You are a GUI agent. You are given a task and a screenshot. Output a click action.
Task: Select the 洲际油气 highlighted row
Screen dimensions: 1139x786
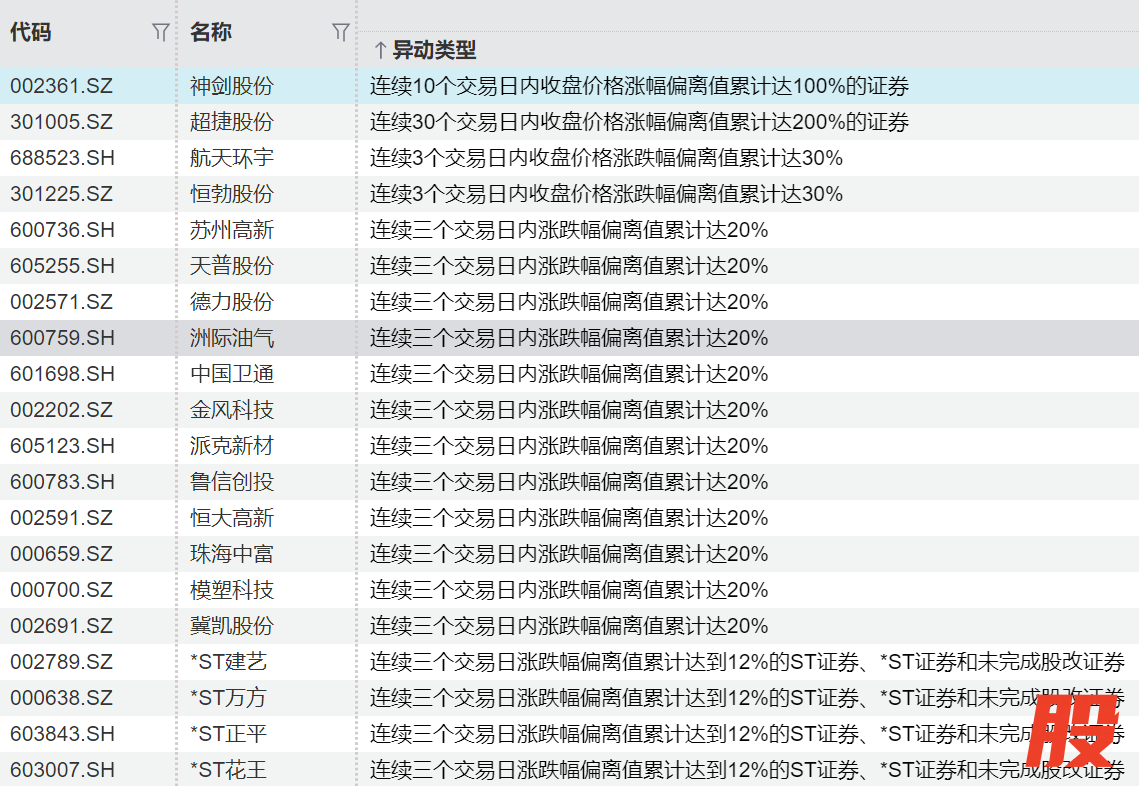[x=232, y=338]
